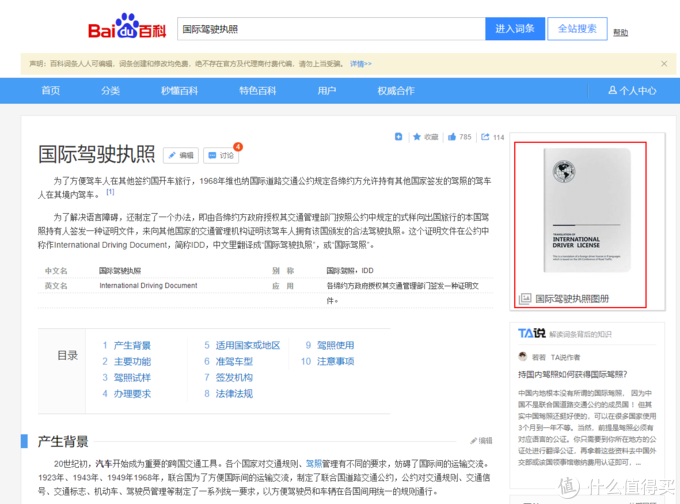Open the 帮助 help link
680x504 pixels.
pyautogui.click(x=621, y=32)
